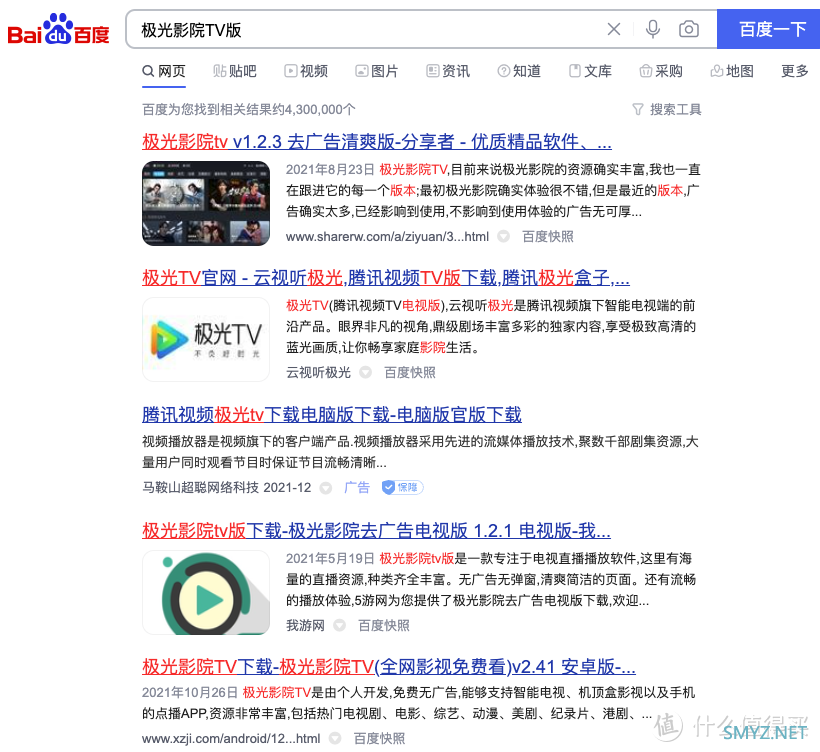Open 搜索工具 filter options
This screenshot has width=820, height=752.
[667, 109]
